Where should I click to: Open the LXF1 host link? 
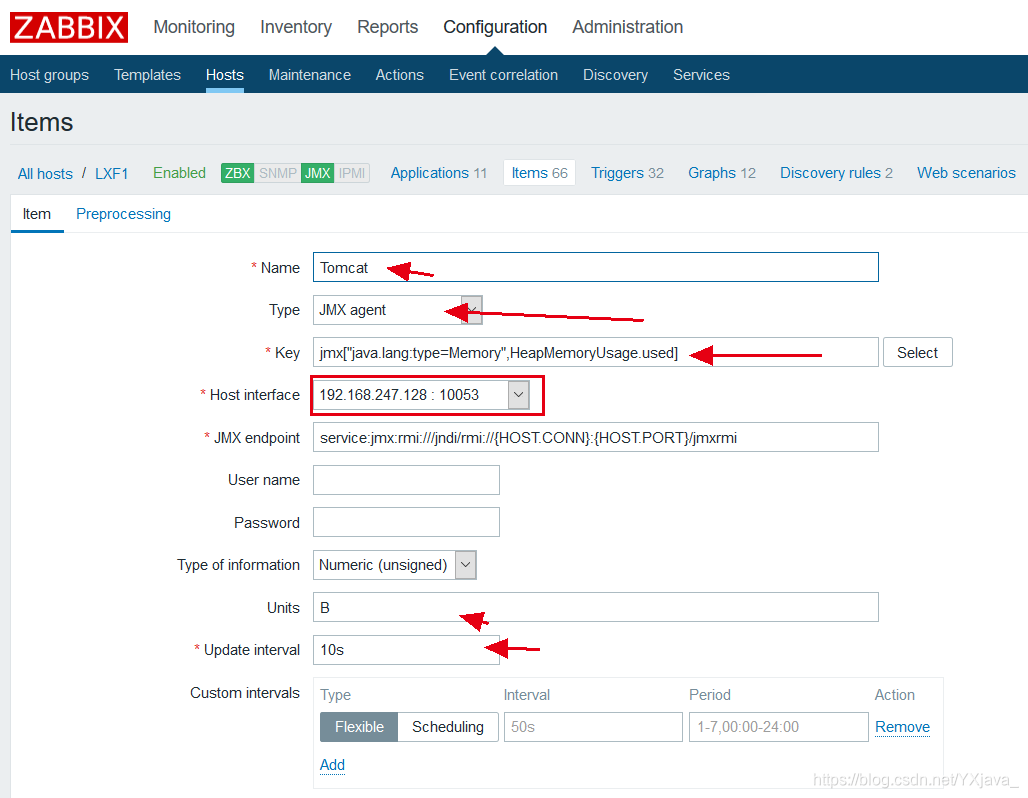tap(111, 174)
